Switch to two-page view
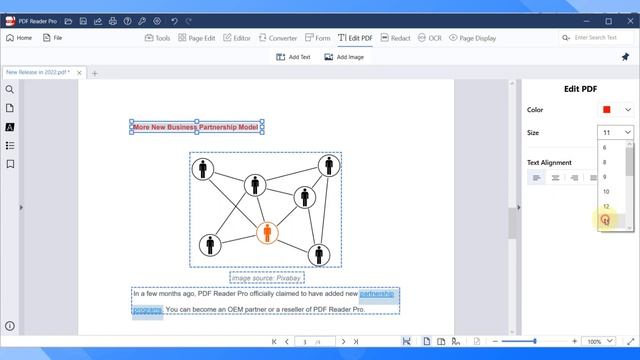This screenshot has height=360, width=640. [441, 342]
